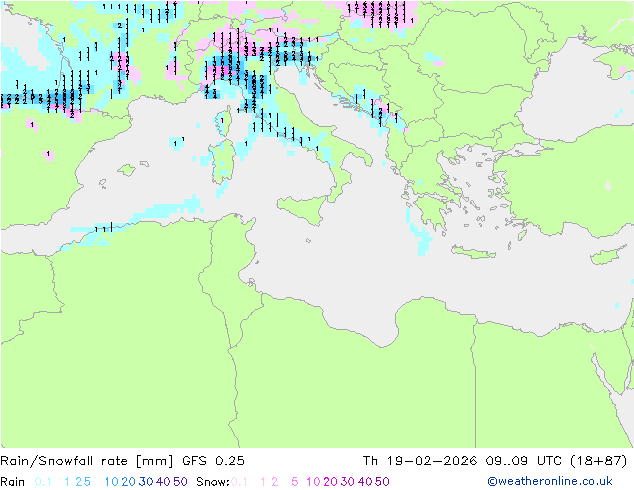Click the "09..09 UTC" time text
This screenshot has width=634, height=490.
pyautogui.click(x=524, y=461)
